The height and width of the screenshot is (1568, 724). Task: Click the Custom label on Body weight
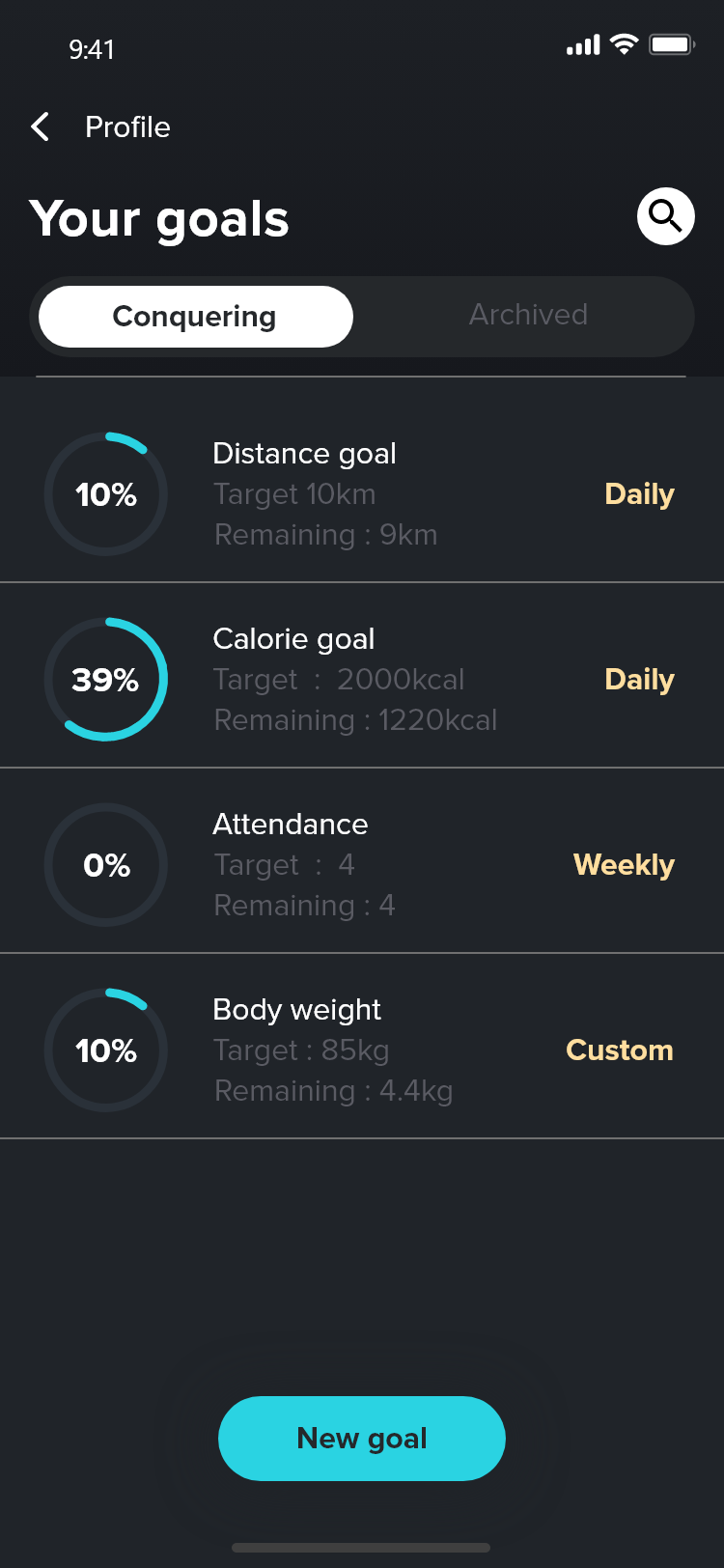point(619,1050)
